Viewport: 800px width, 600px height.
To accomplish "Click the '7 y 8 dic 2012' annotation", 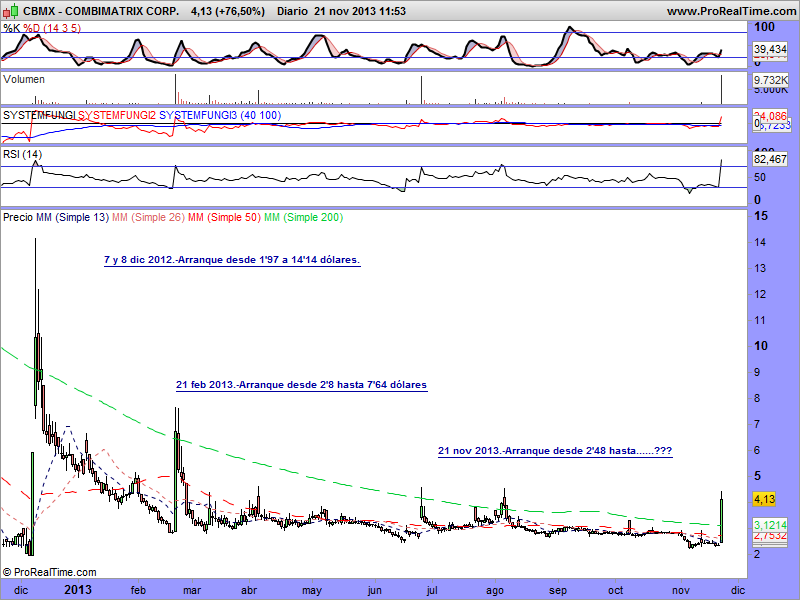I will click(x=232, y=260).
